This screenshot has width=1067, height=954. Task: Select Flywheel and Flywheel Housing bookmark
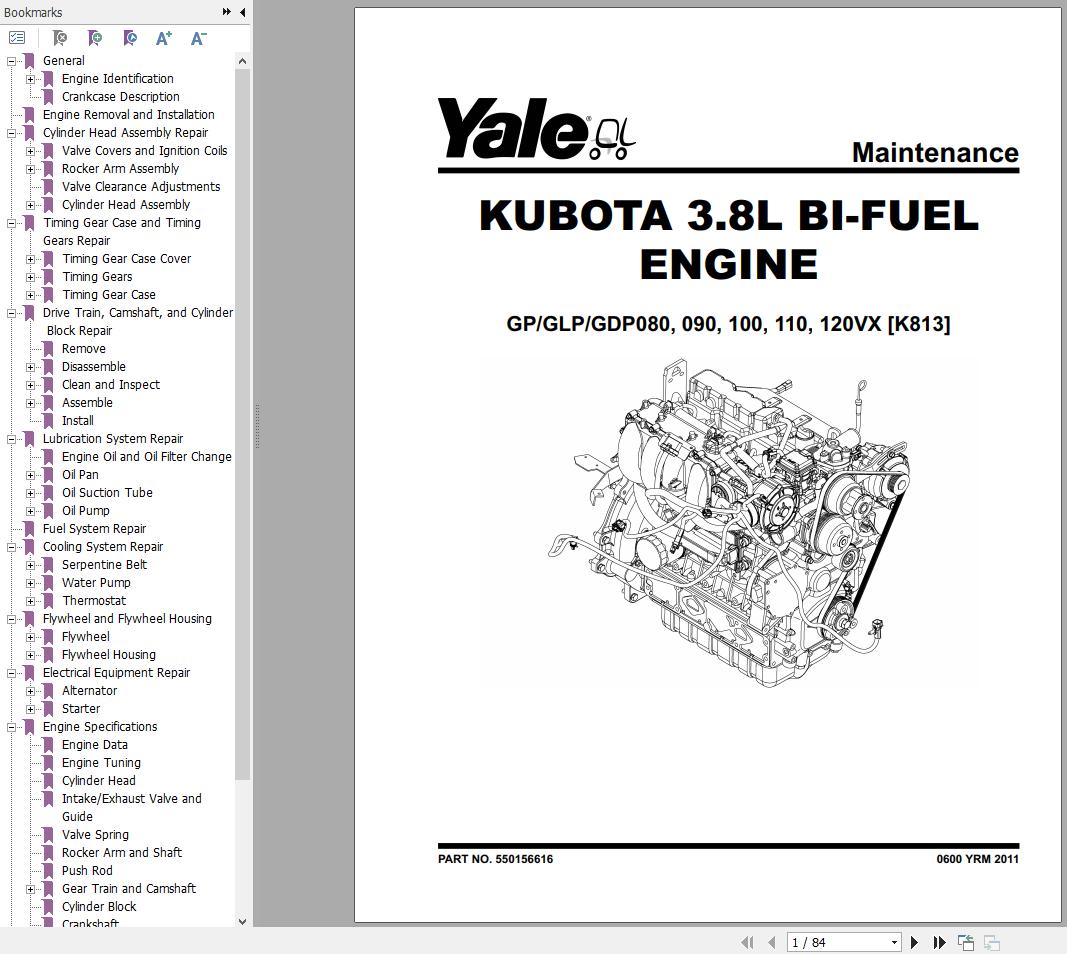click(x=127, y=619)
